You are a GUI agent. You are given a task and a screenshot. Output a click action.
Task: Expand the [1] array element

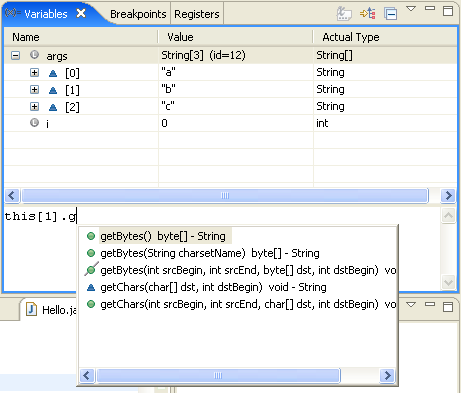(34, 89)
